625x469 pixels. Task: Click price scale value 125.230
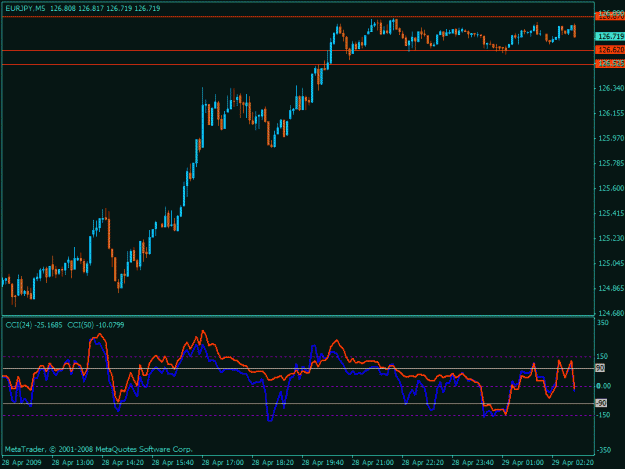611,238
